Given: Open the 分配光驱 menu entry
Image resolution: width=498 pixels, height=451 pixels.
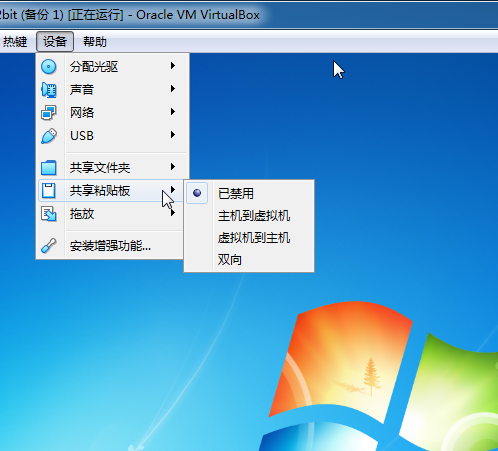Looking at the screenshot, I should click(x=112, y=67).
